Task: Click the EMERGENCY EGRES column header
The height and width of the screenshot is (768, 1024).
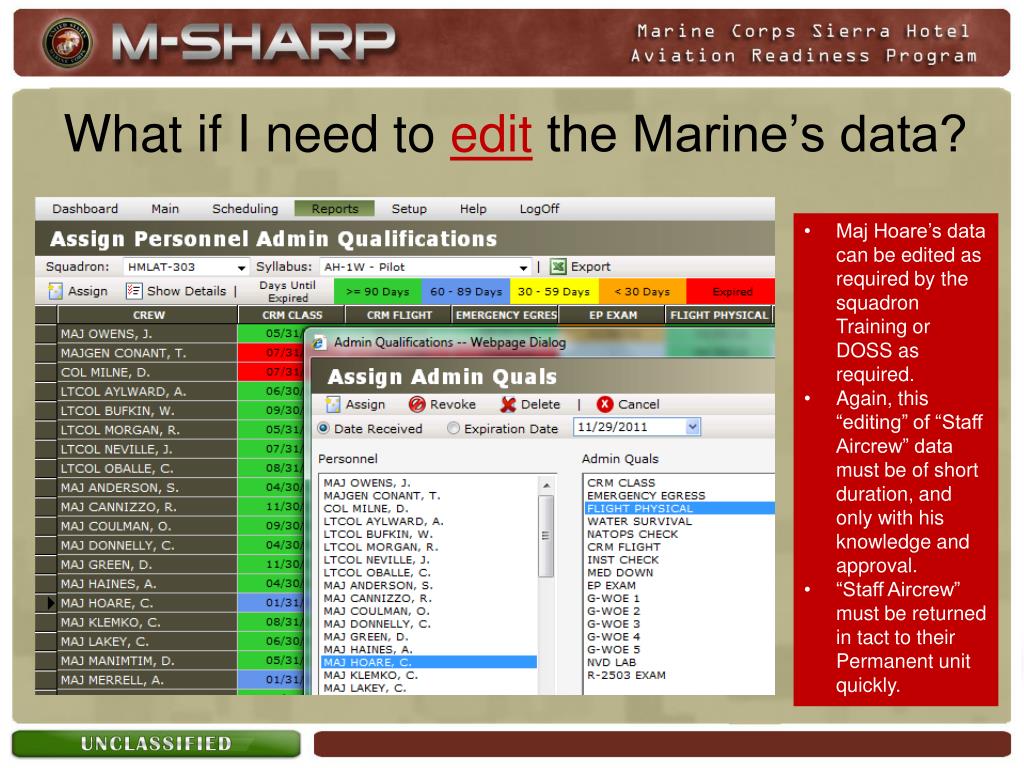Action: point(506,315)
